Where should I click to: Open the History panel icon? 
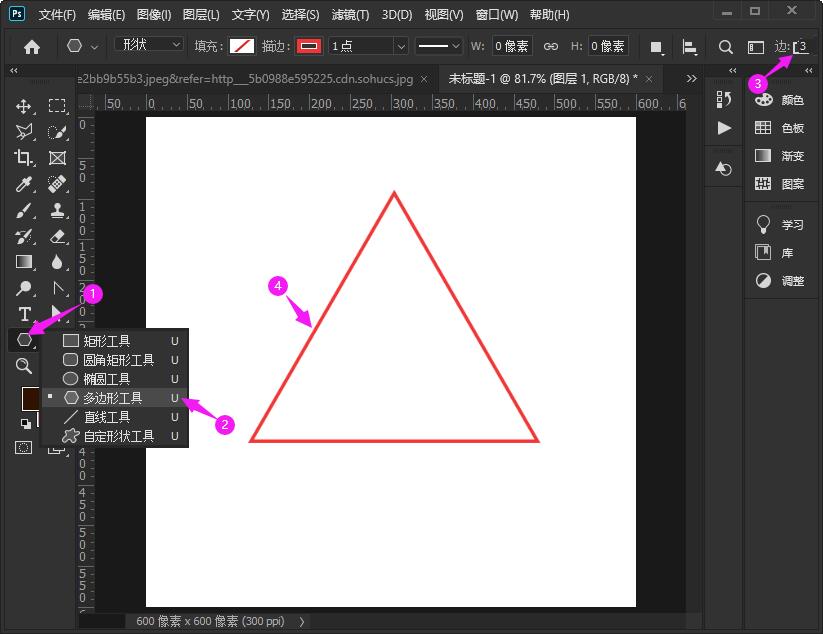pos(725,99)
